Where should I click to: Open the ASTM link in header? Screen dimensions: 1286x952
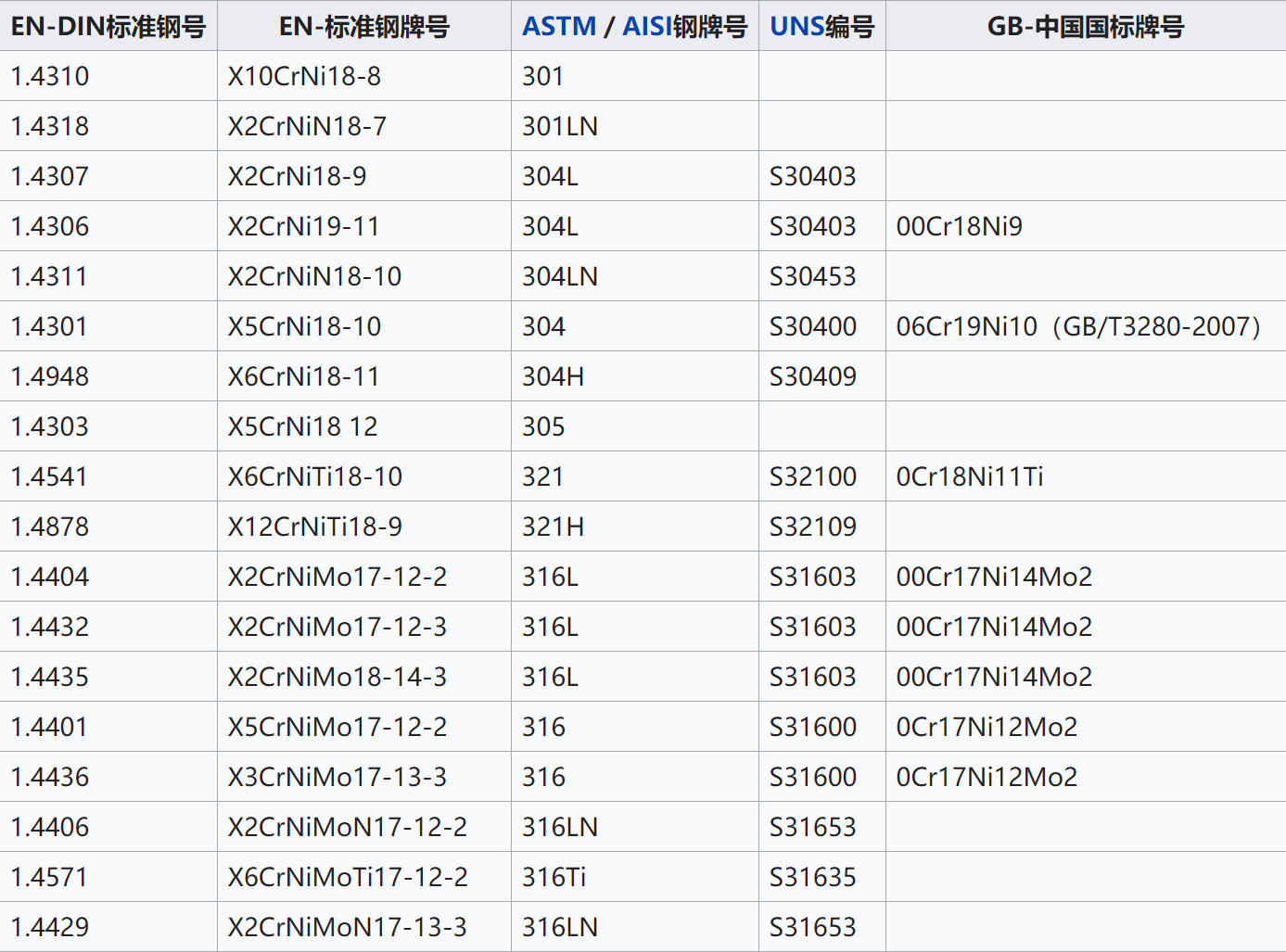558,26
